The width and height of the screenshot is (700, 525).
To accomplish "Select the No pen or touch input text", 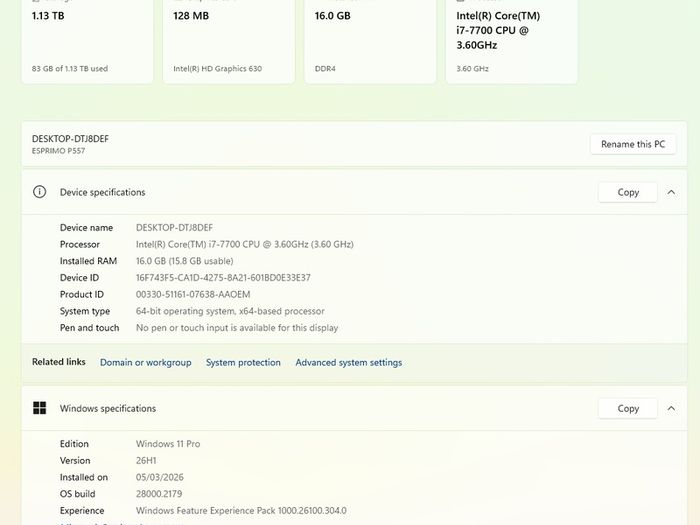I will coord(237,328).
